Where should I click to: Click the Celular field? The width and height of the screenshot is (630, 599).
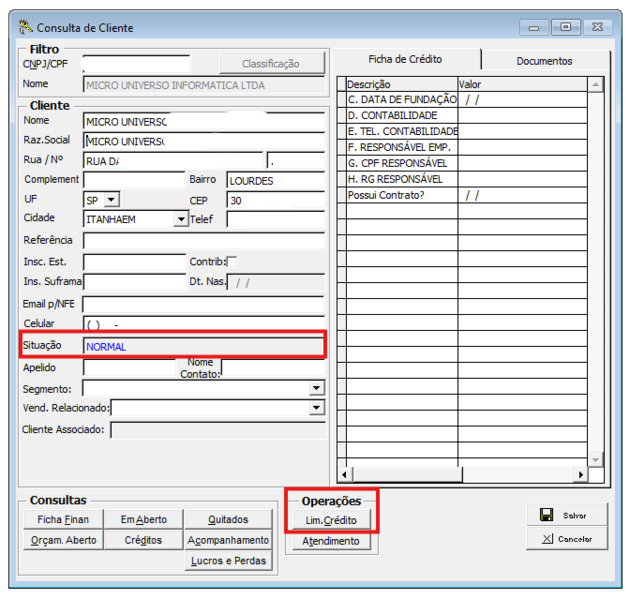(x=204, y=324)
